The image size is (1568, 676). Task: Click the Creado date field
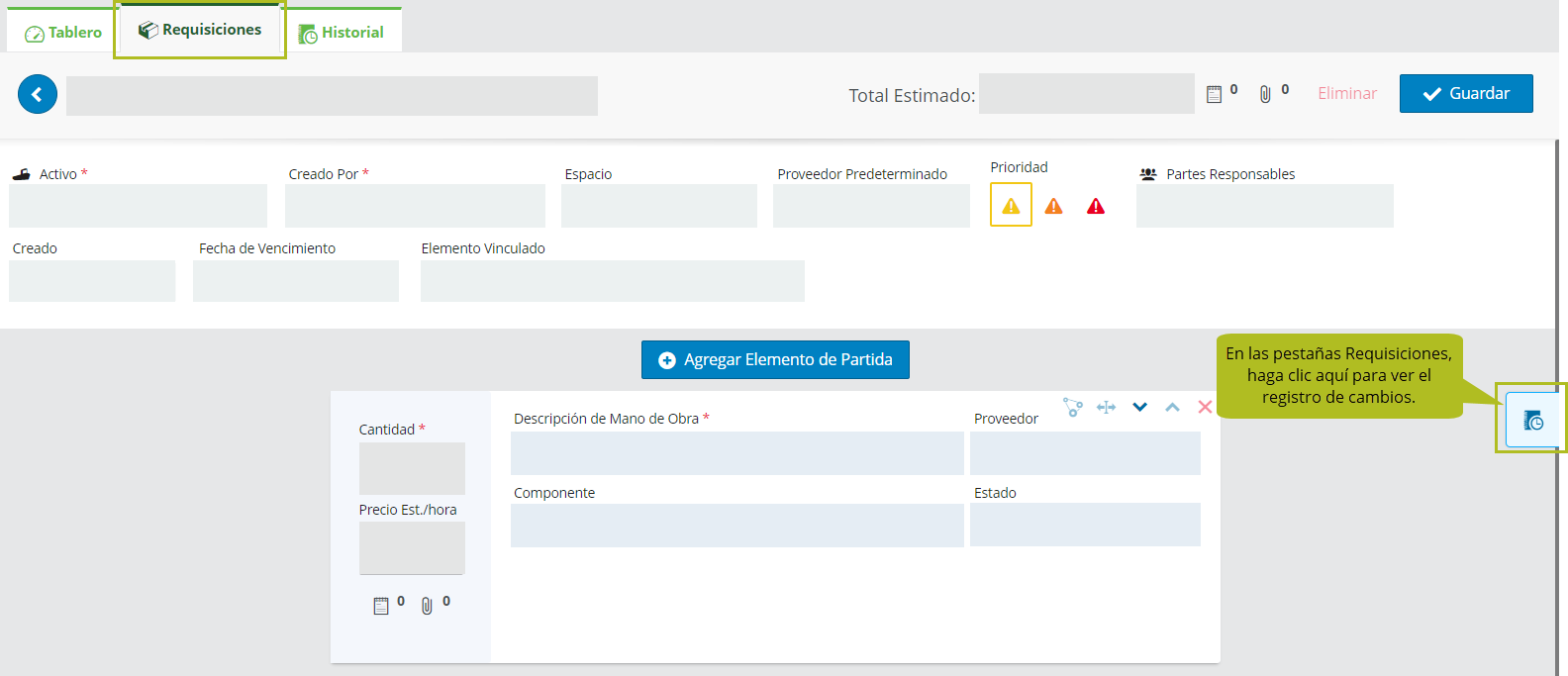92,281
